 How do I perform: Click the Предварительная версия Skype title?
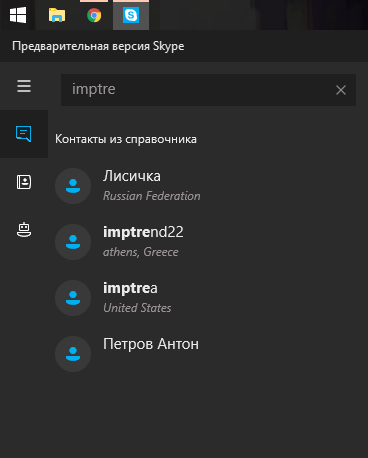coord(98,46)
